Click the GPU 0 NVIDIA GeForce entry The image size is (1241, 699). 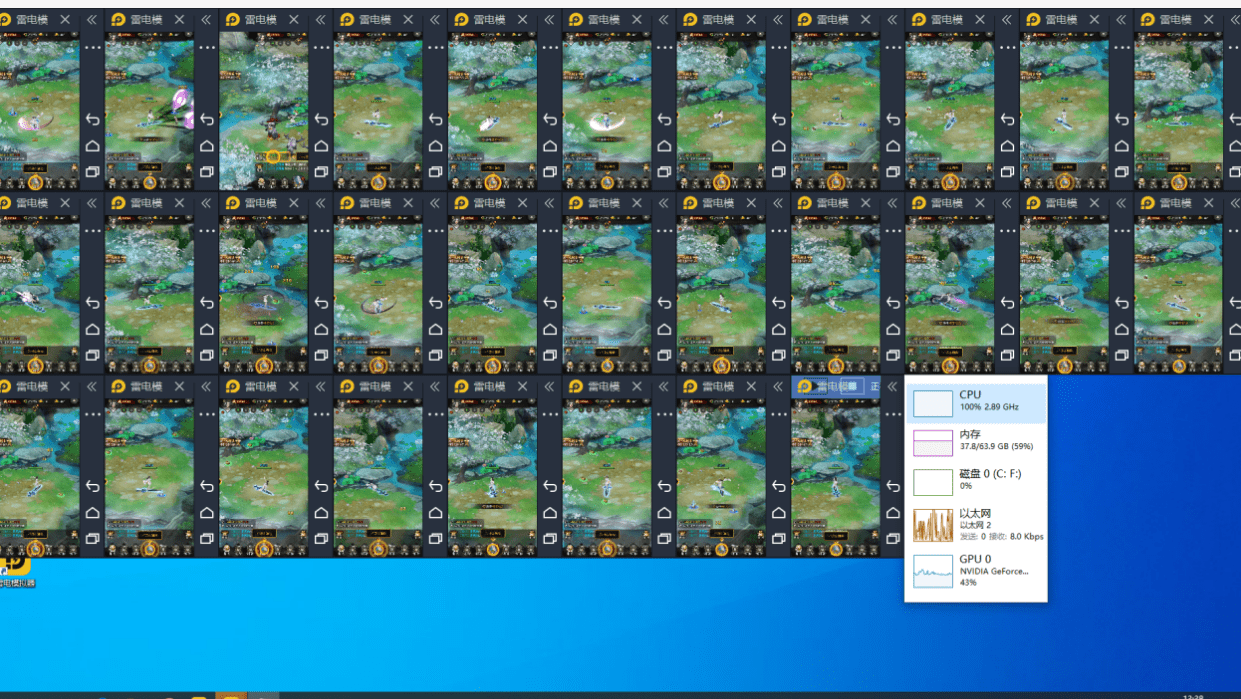[x=976, y=569]
